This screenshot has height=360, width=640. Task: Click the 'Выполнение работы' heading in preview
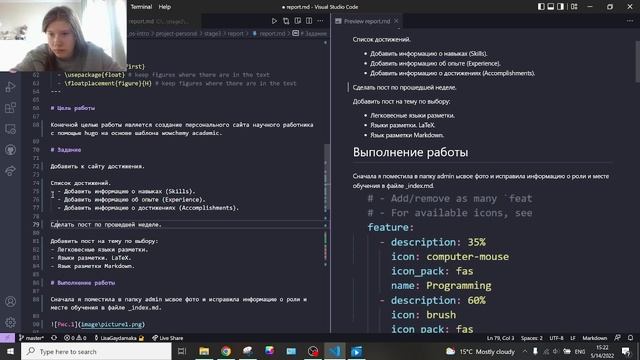coord(410,152)
